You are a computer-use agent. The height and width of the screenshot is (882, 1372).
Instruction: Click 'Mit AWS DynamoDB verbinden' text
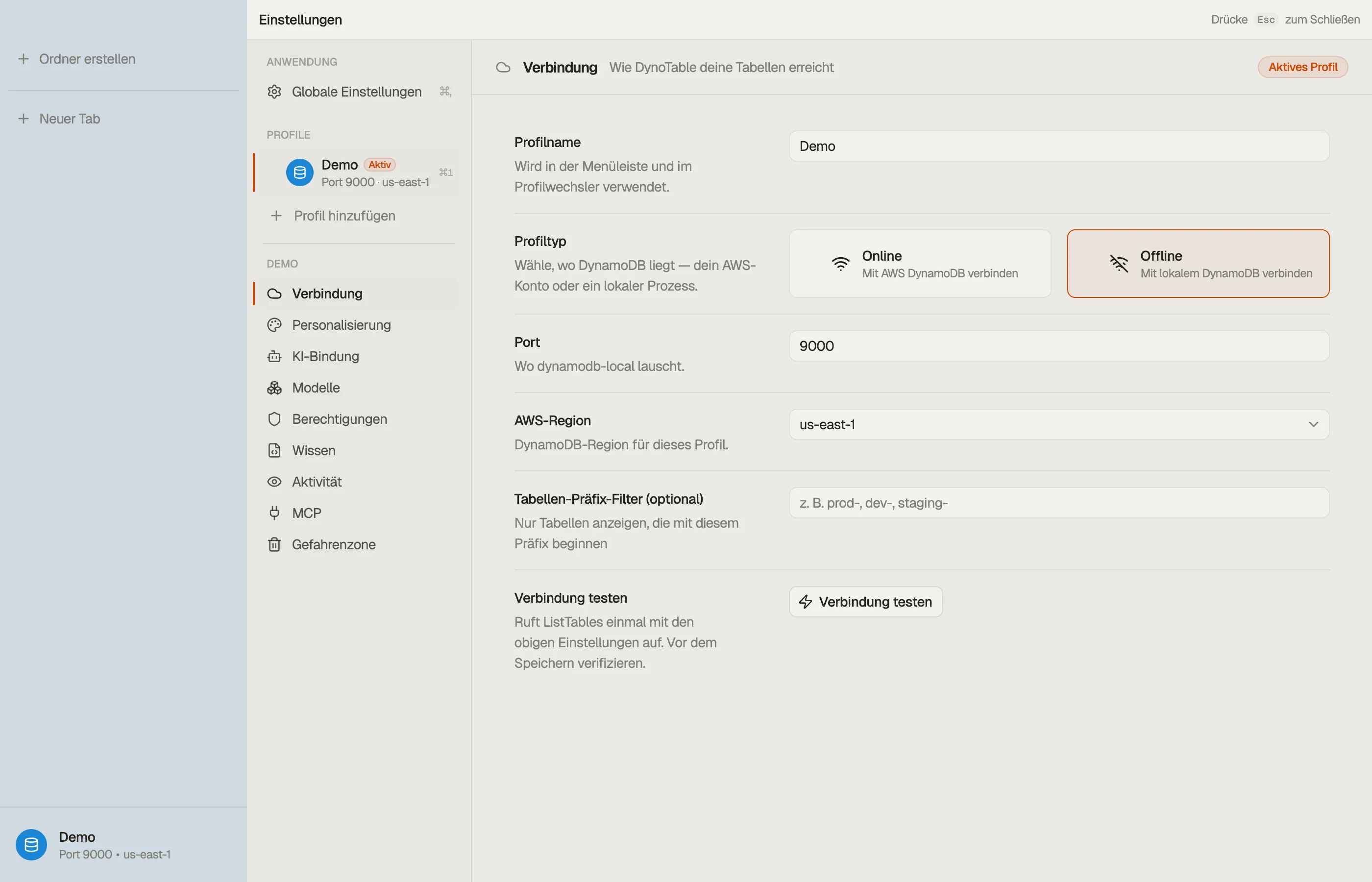point(940,274)
